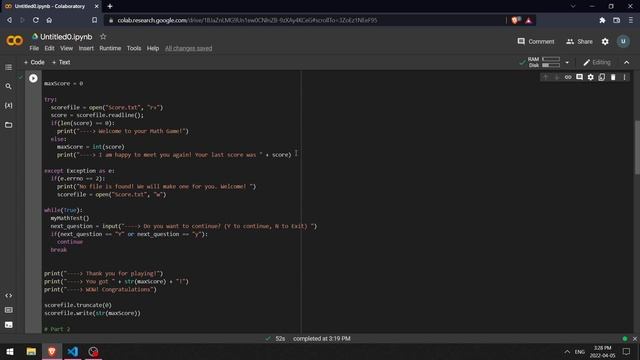This screenshot has width=640, height=360.
Task: Open the Runtime menu
Action: click(110, 48)
